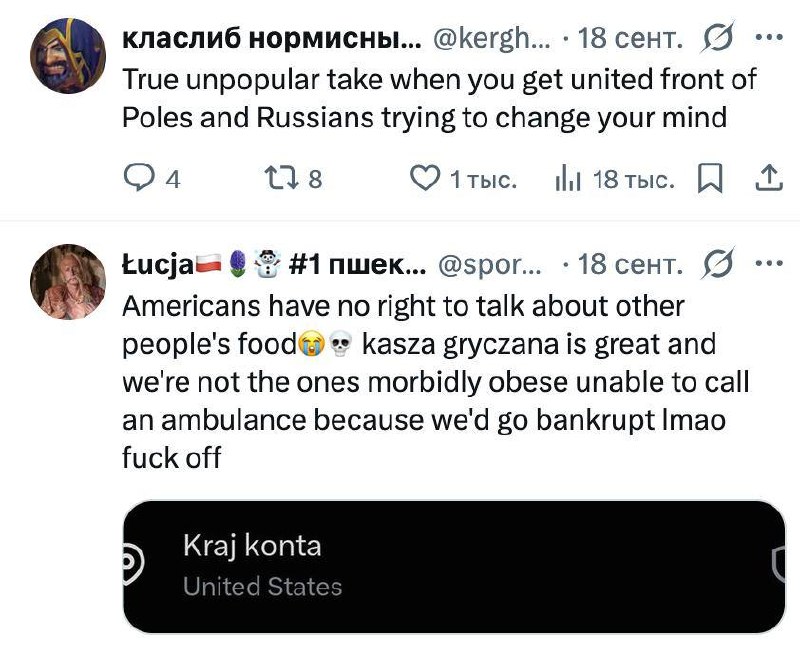Open replies on the first tweet
Image resolution: width=800 pixels, height=656 pixels.
pyautogui.click(x=152, y=179)
